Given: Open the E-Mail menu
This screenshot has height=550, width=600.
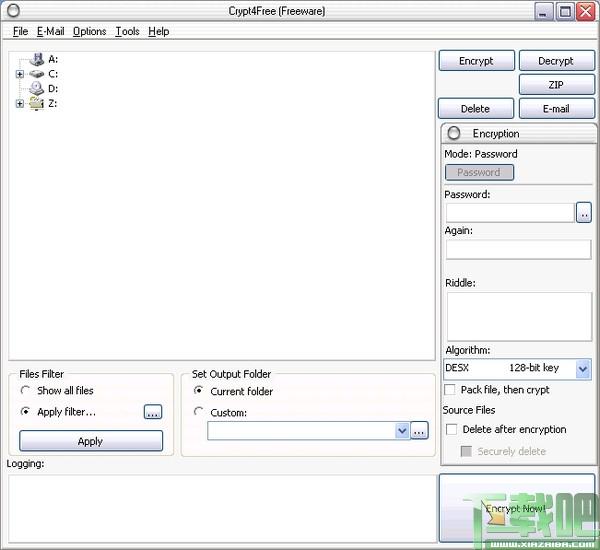Looking at the screenshot, I should point(51,31).
